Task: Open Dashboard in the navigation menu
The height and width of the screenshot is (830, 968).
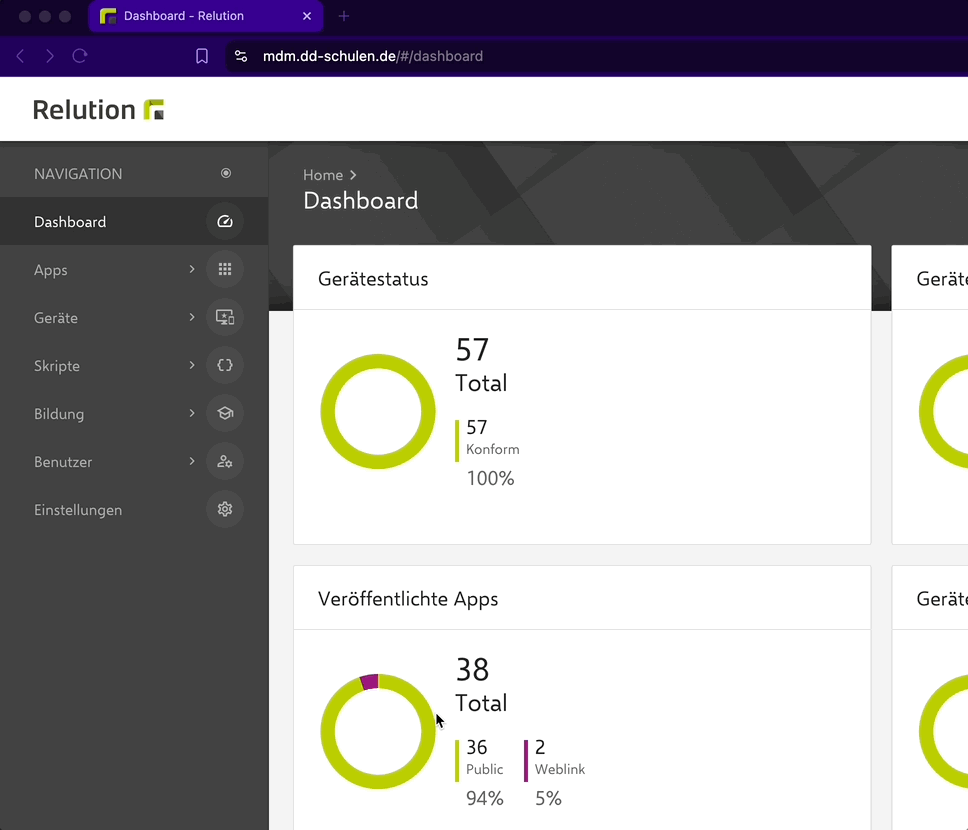Action: 134,222
